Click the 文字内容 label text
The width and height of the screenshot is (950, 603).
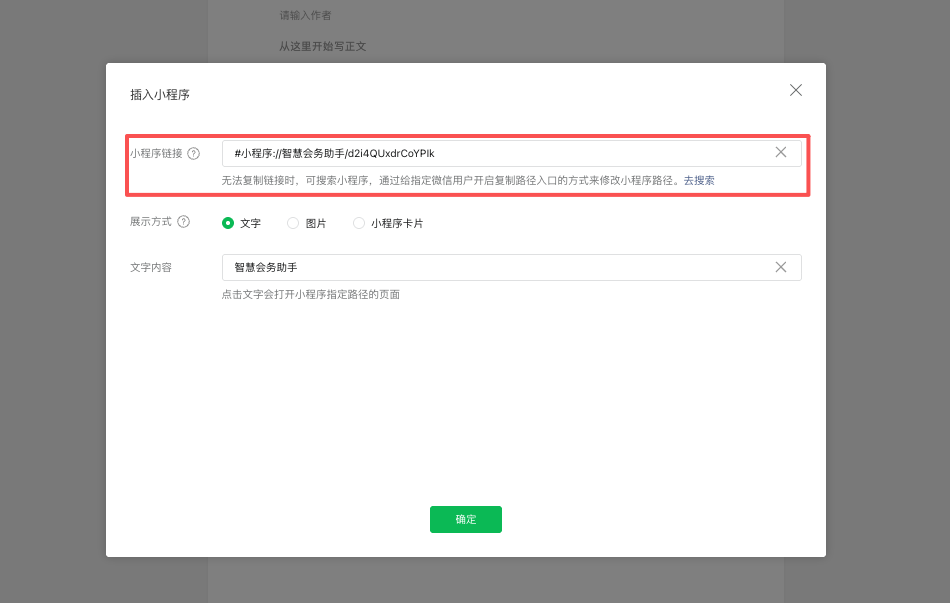[151, 268]
